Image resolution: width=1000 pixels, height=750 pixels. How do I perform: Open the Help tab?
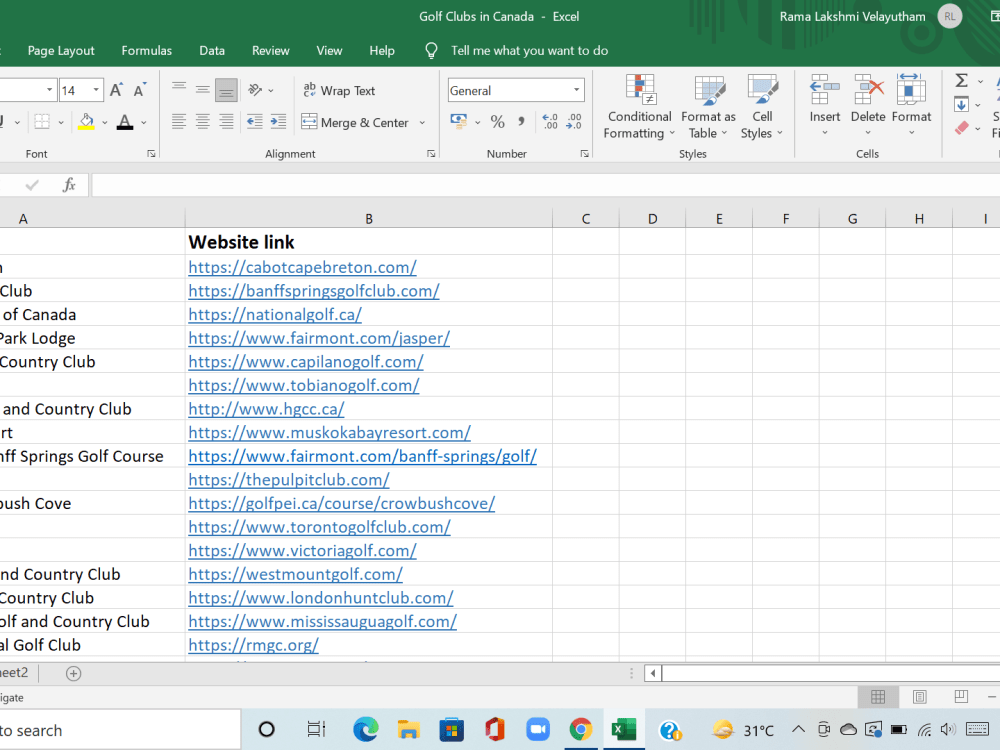point(381,50)
